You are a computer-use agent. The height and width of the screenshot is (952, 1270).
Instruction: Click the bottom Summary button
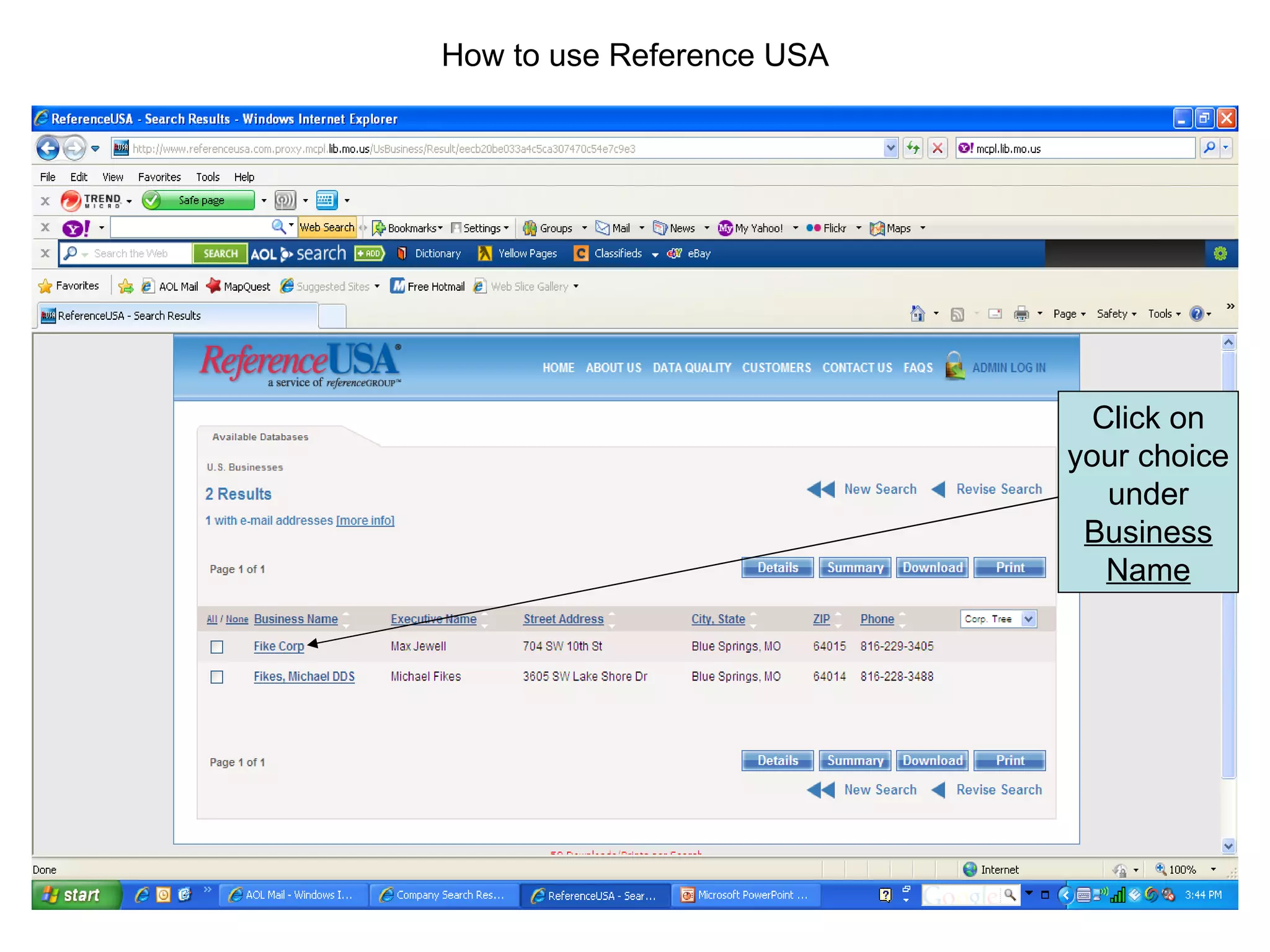tap(855, 760)
